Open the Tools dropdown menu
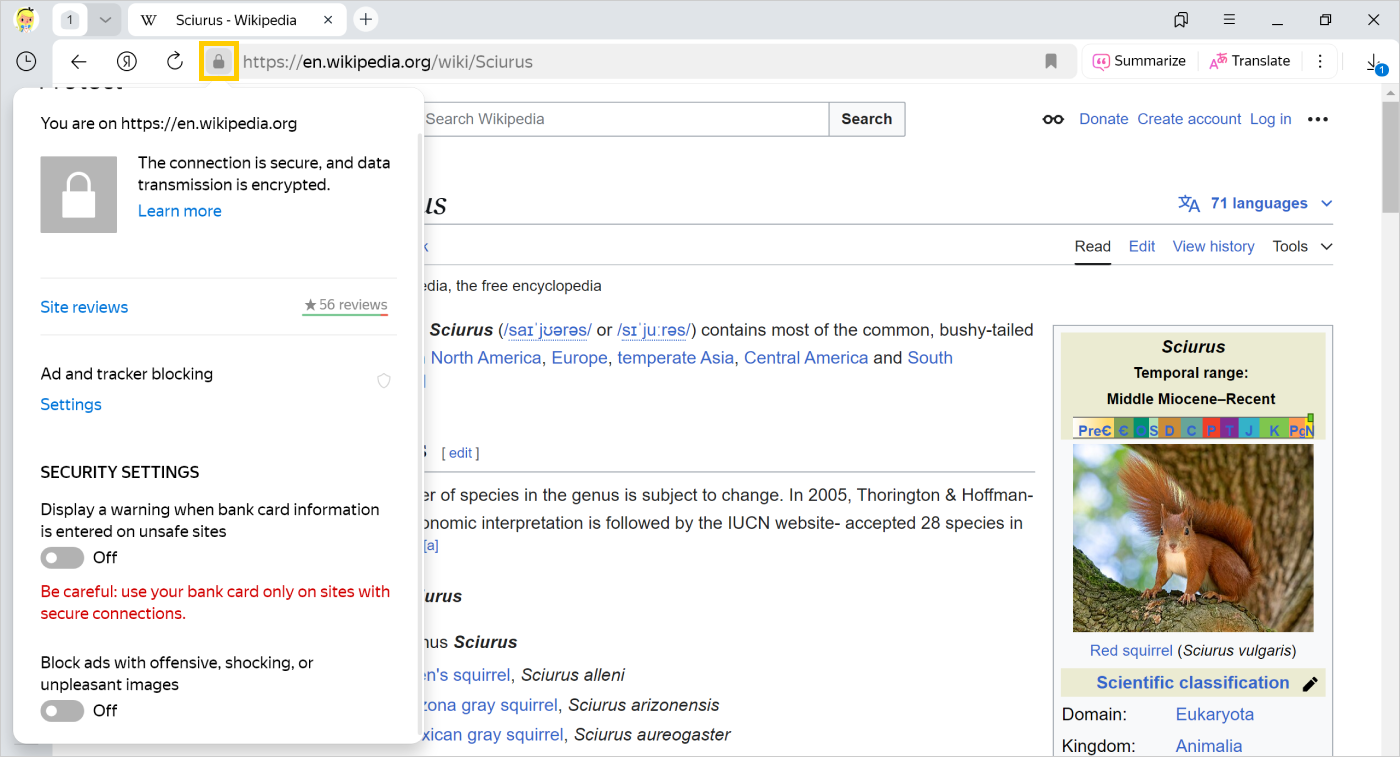 click(x=1302, y=247)
